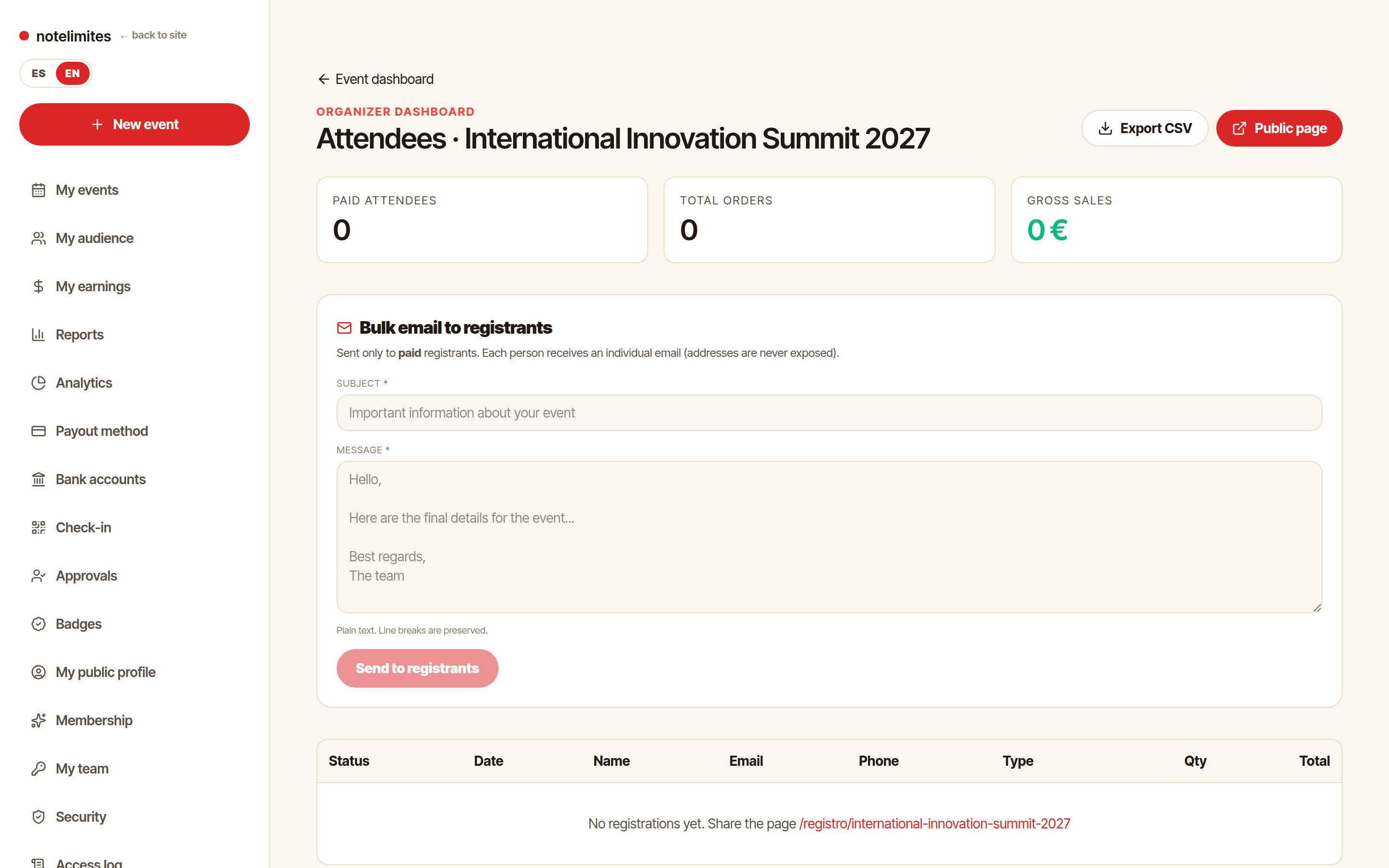Click the Payout method card icon

coord(39,431)
